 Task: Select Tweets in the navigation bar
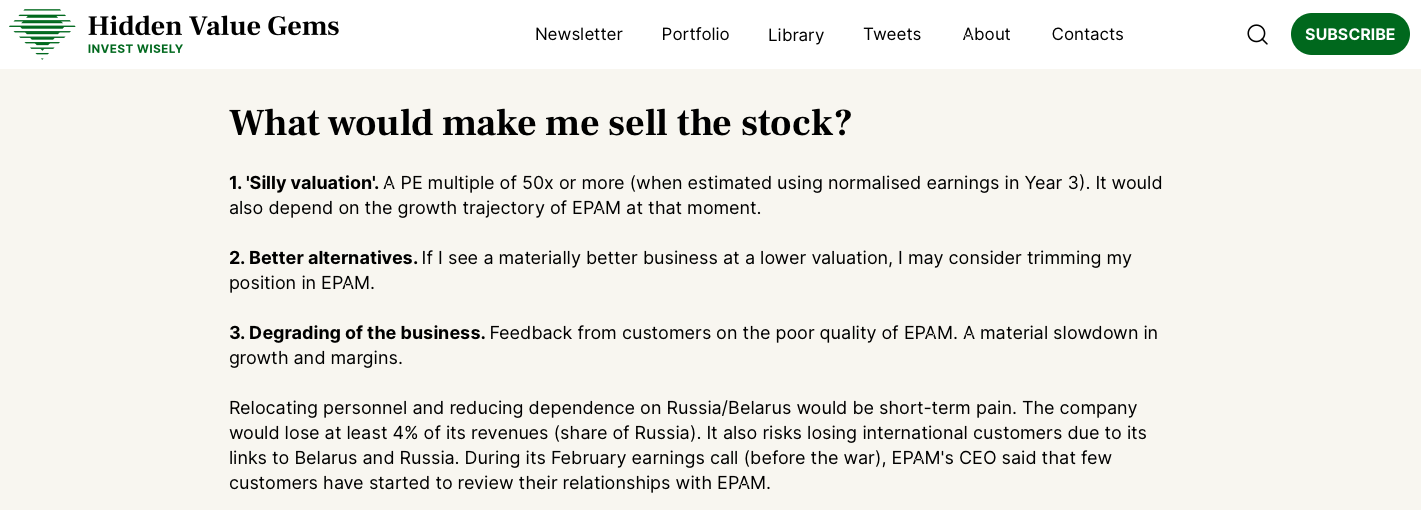coord(892,34)
